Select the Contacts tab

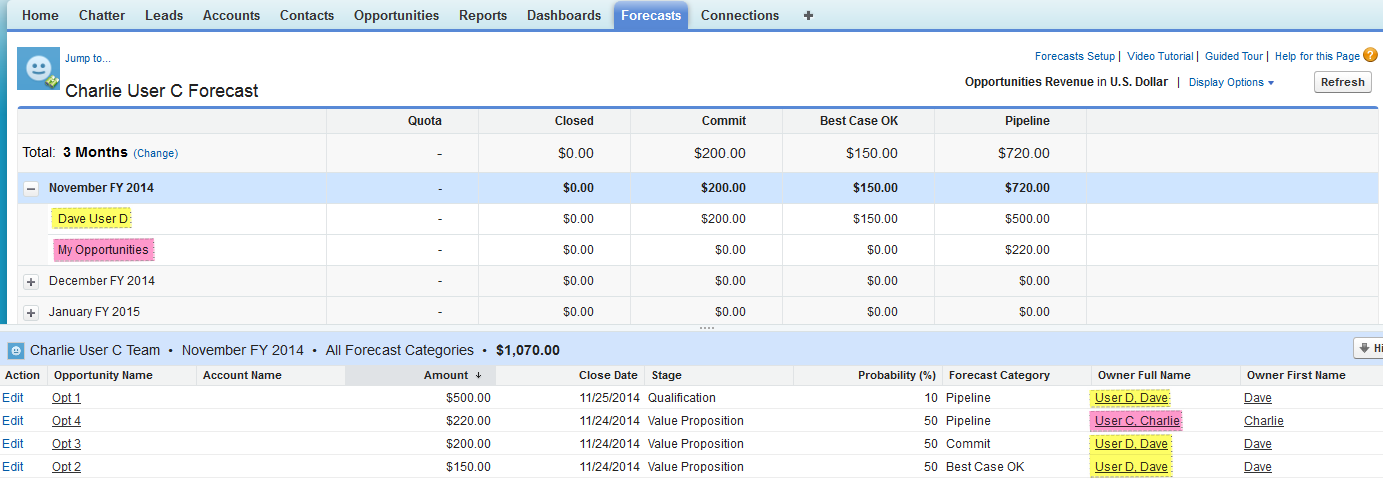pos(307,15)
